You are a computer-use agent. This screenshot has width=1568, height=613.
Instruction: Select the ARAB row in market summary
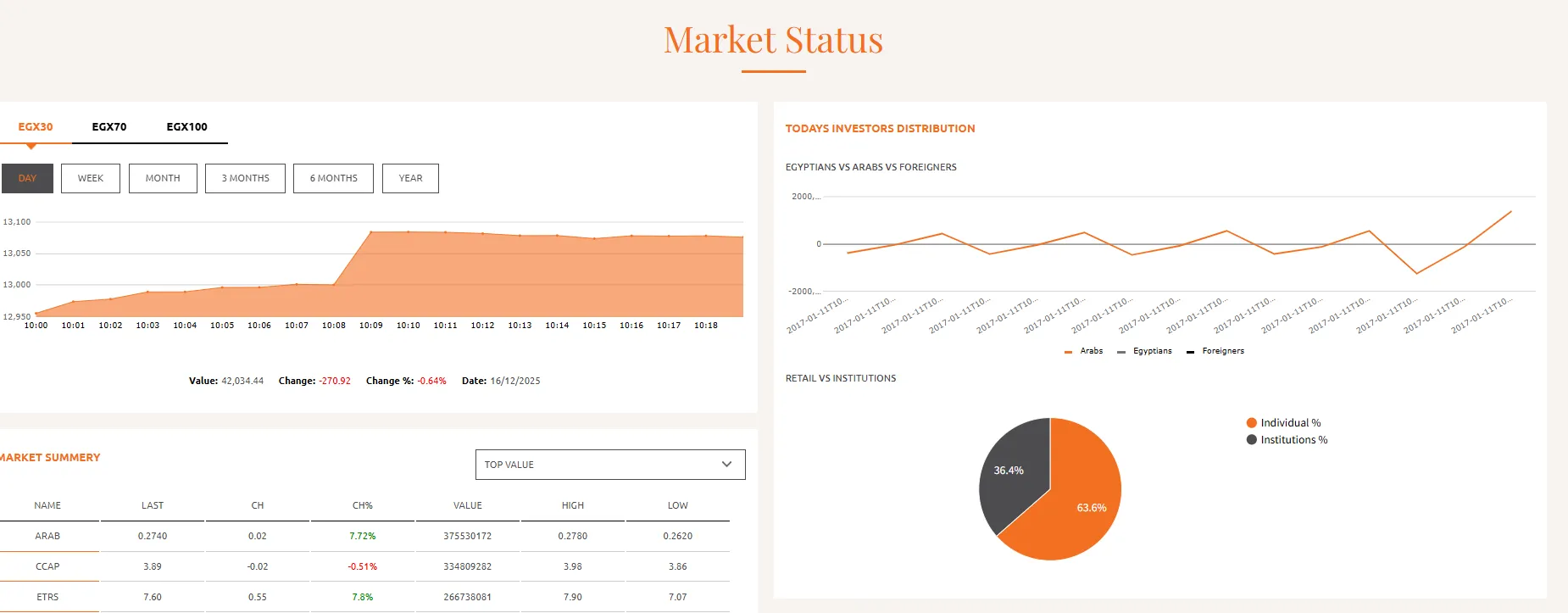click(47, 536)
